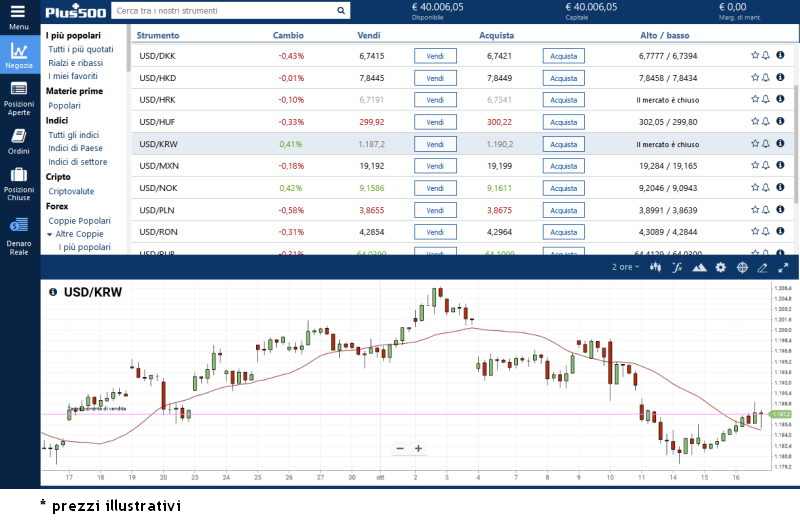Toggle favorite star for USD/NOK

pos(755,188)
